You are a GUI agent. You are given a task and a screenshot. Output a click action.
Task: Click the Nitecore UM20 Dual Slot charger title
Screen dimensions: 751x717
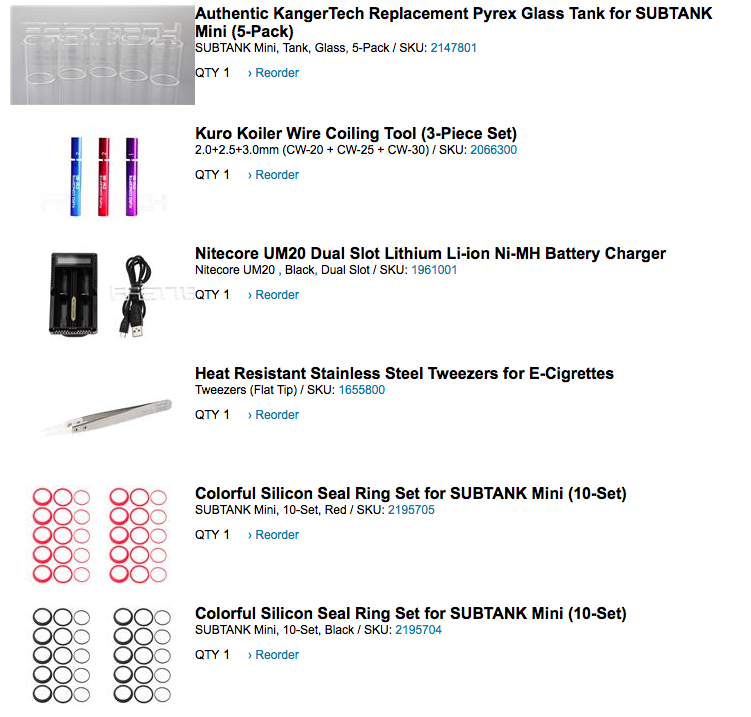coord(430,253)
